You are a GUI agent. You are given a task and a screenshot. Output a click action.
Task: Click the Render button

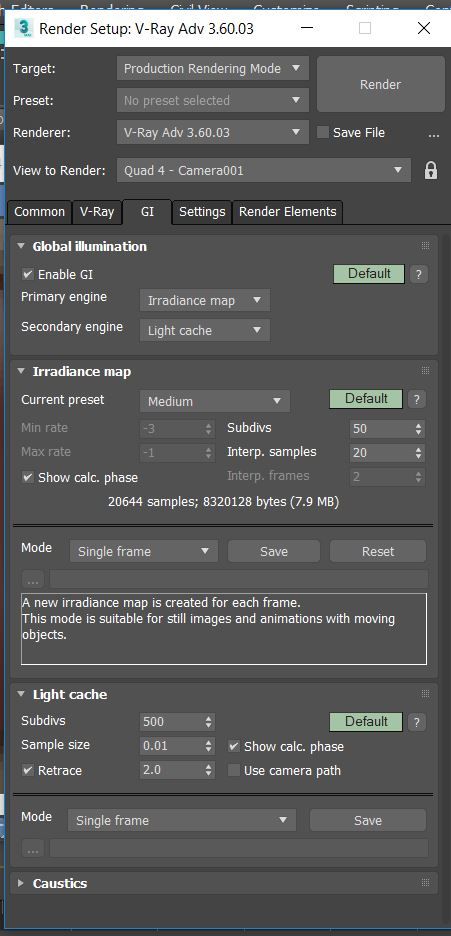(380, 85)
